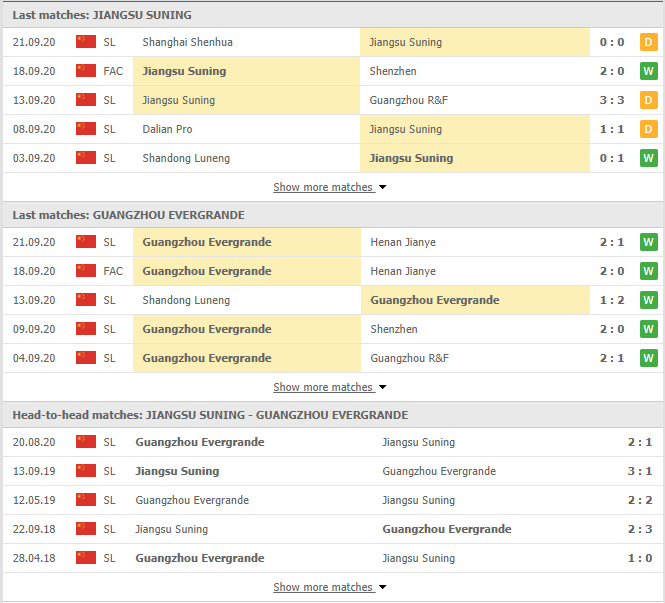Expand more matches under Guangzhou Evergrande section

tap(330, 387)
